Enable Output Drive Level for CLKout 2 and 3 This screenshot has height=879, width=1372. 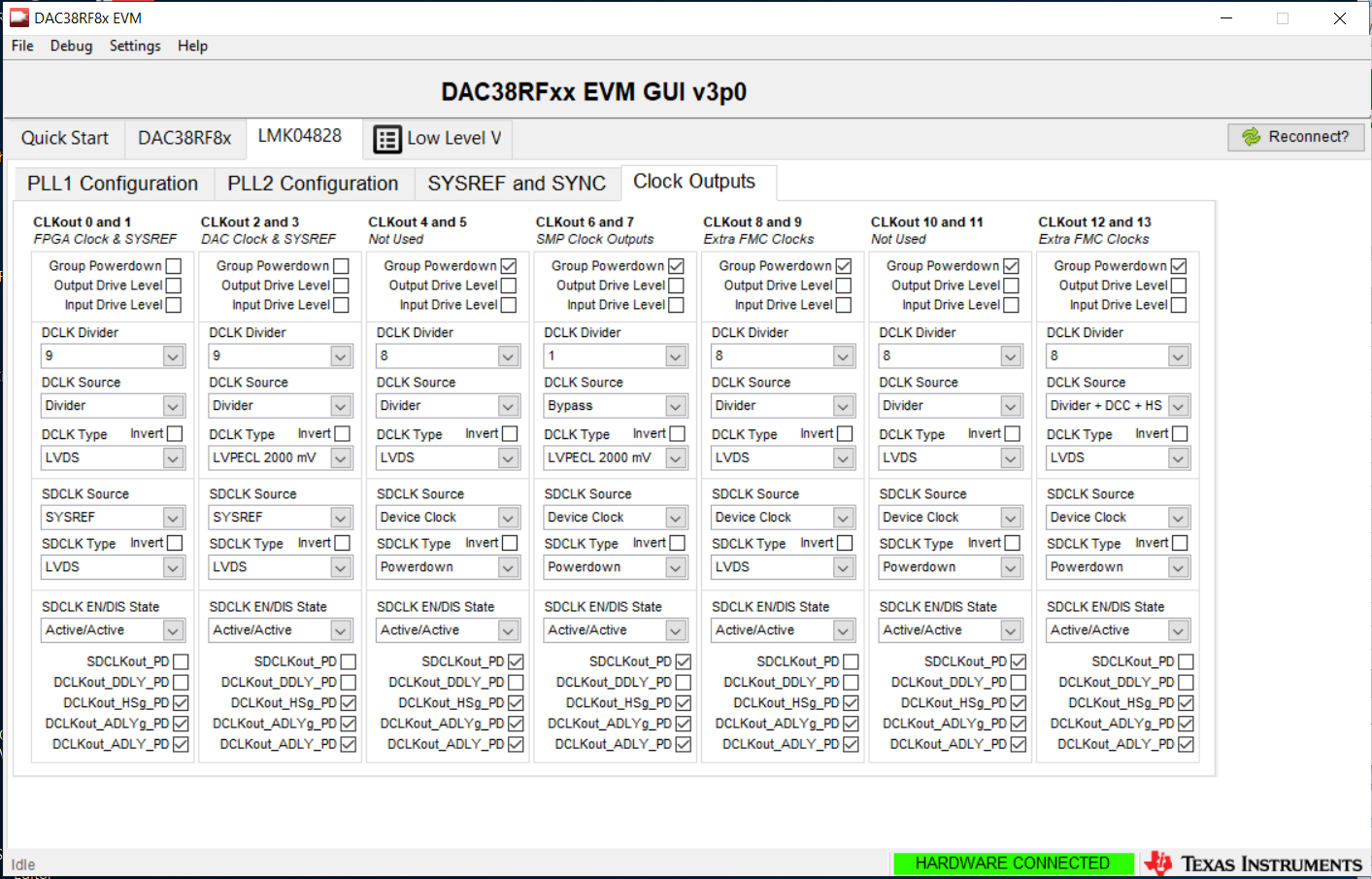(x=341, y=286)
